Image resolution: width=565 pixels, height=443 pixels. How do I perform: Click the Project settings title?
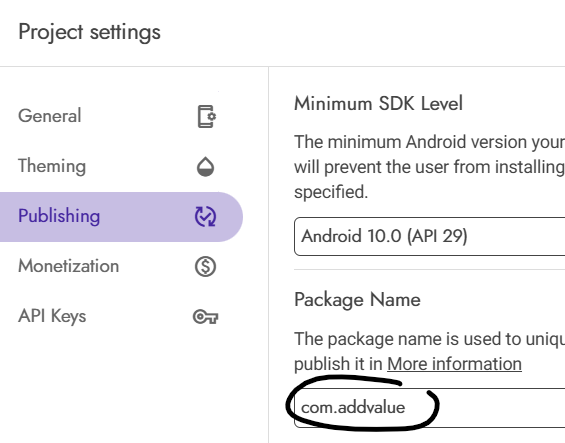click(x=89, y=32)
